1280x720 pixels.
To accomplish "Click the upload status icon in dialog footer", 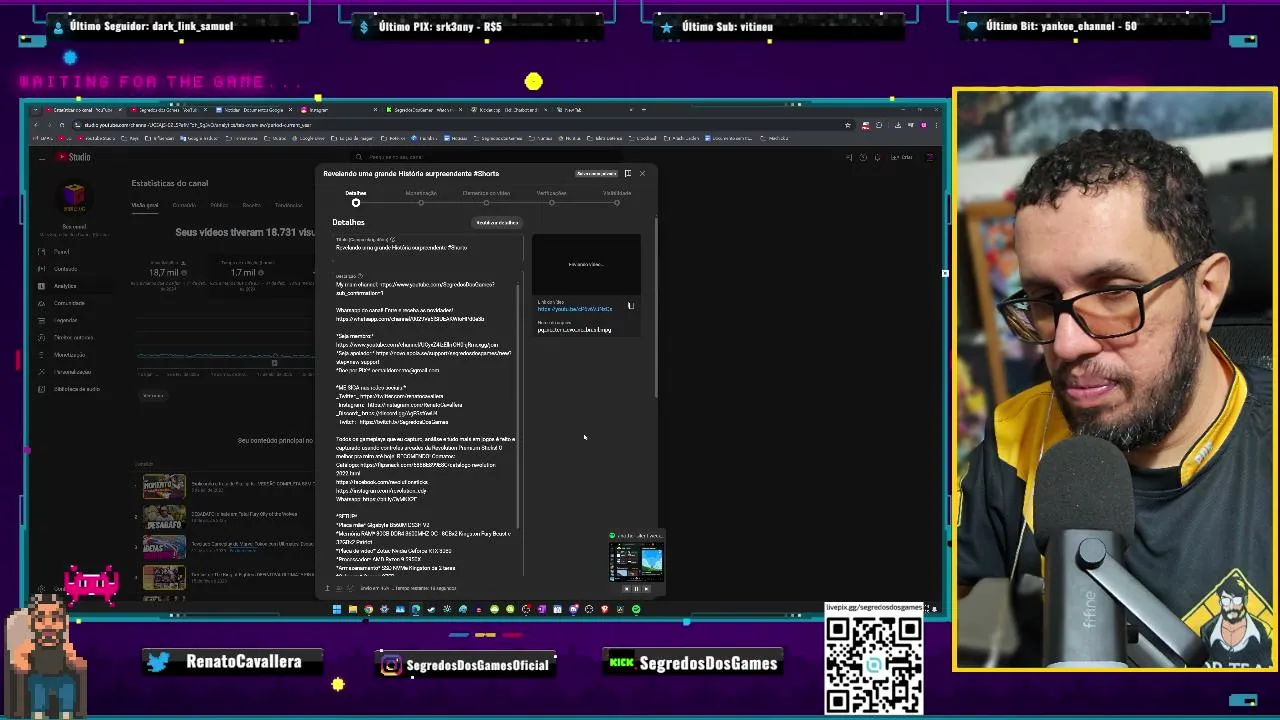I will click(327, 588).
